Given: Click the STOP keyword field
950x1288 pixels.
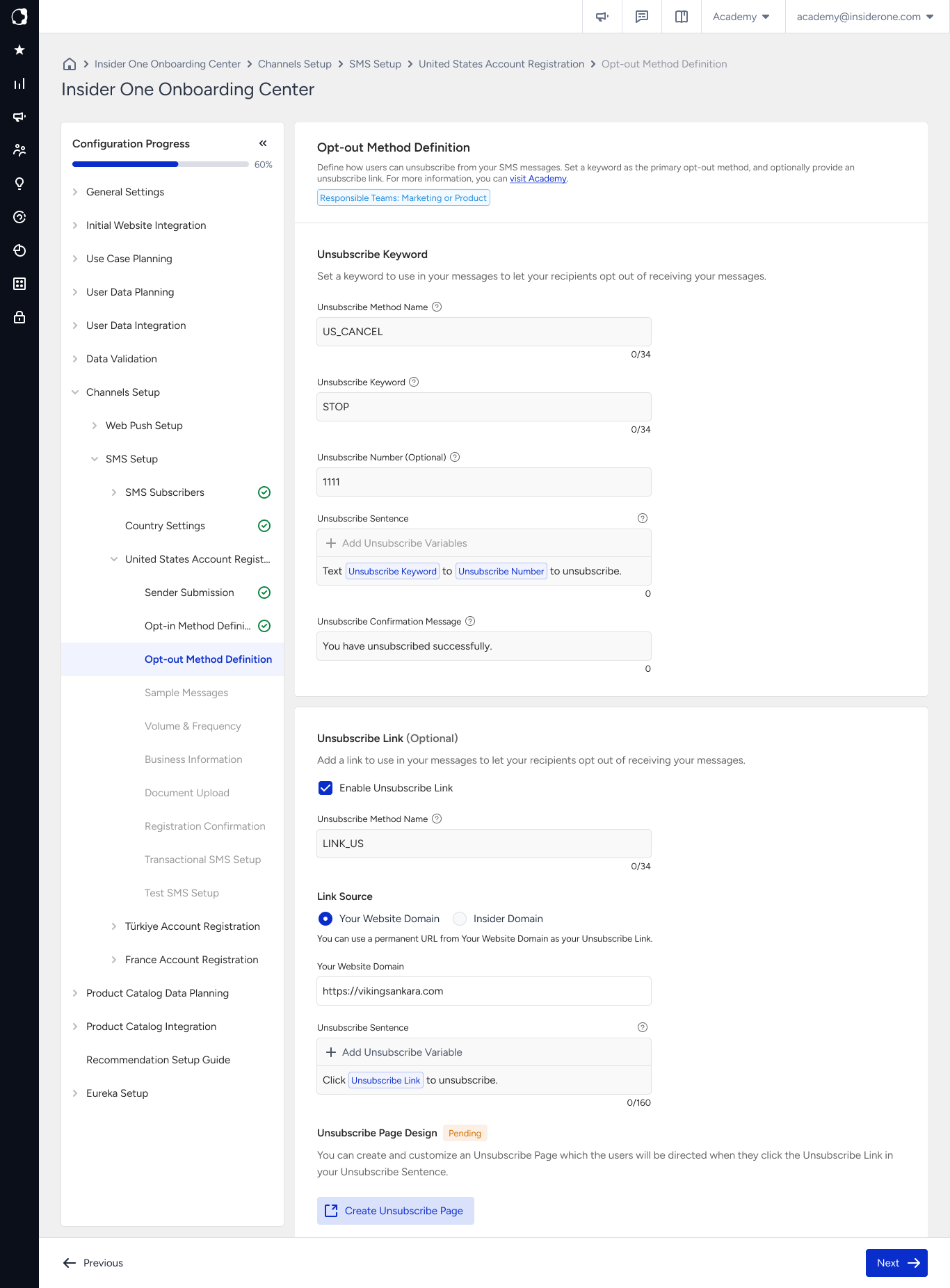Looking at the screenshot, I should (x=484, y=407).
